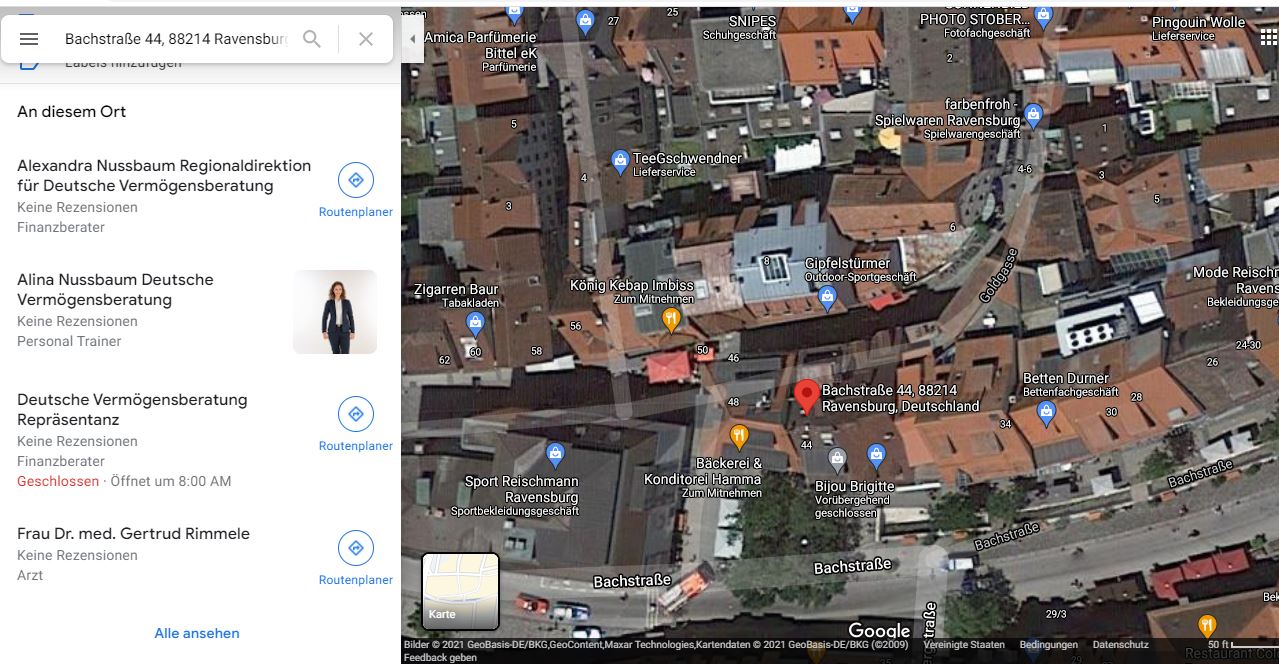Open the Datenschutz privacy link
This screenshot has width=1279, height=664.
[x=1120, y=645]
